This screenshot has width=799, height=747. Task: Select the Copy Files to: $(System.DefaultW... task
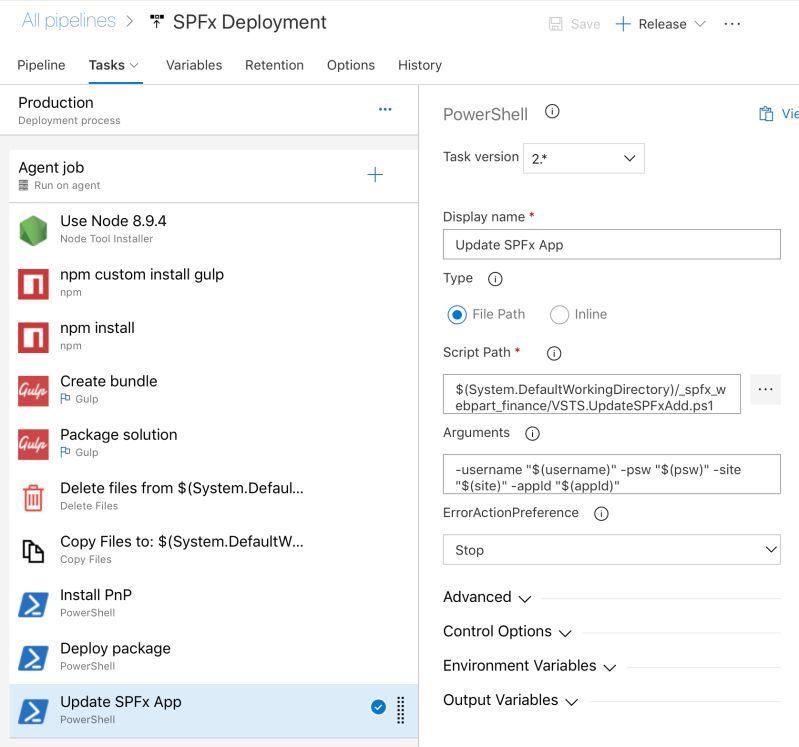click(x=214, y=550)
